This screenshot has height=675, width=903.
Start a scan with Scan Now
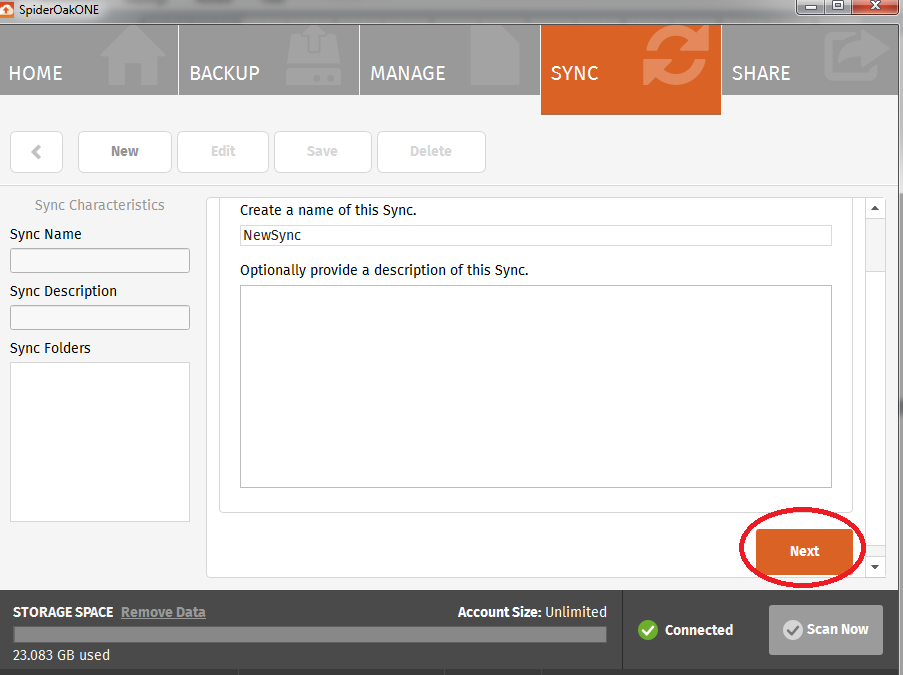point(825,630)
